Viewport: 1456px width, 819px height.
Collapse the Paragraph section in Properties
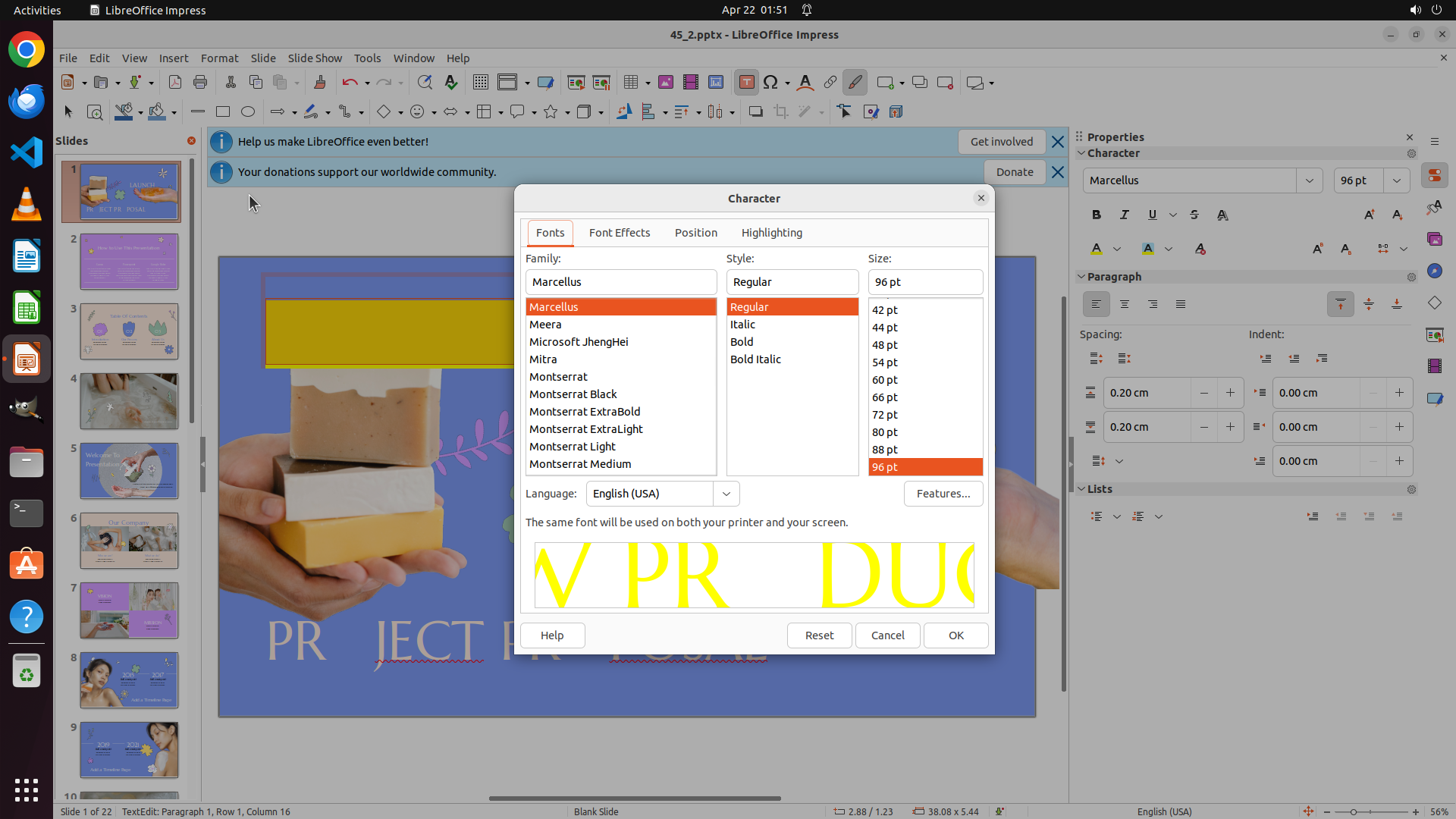tap(1081, 277)
